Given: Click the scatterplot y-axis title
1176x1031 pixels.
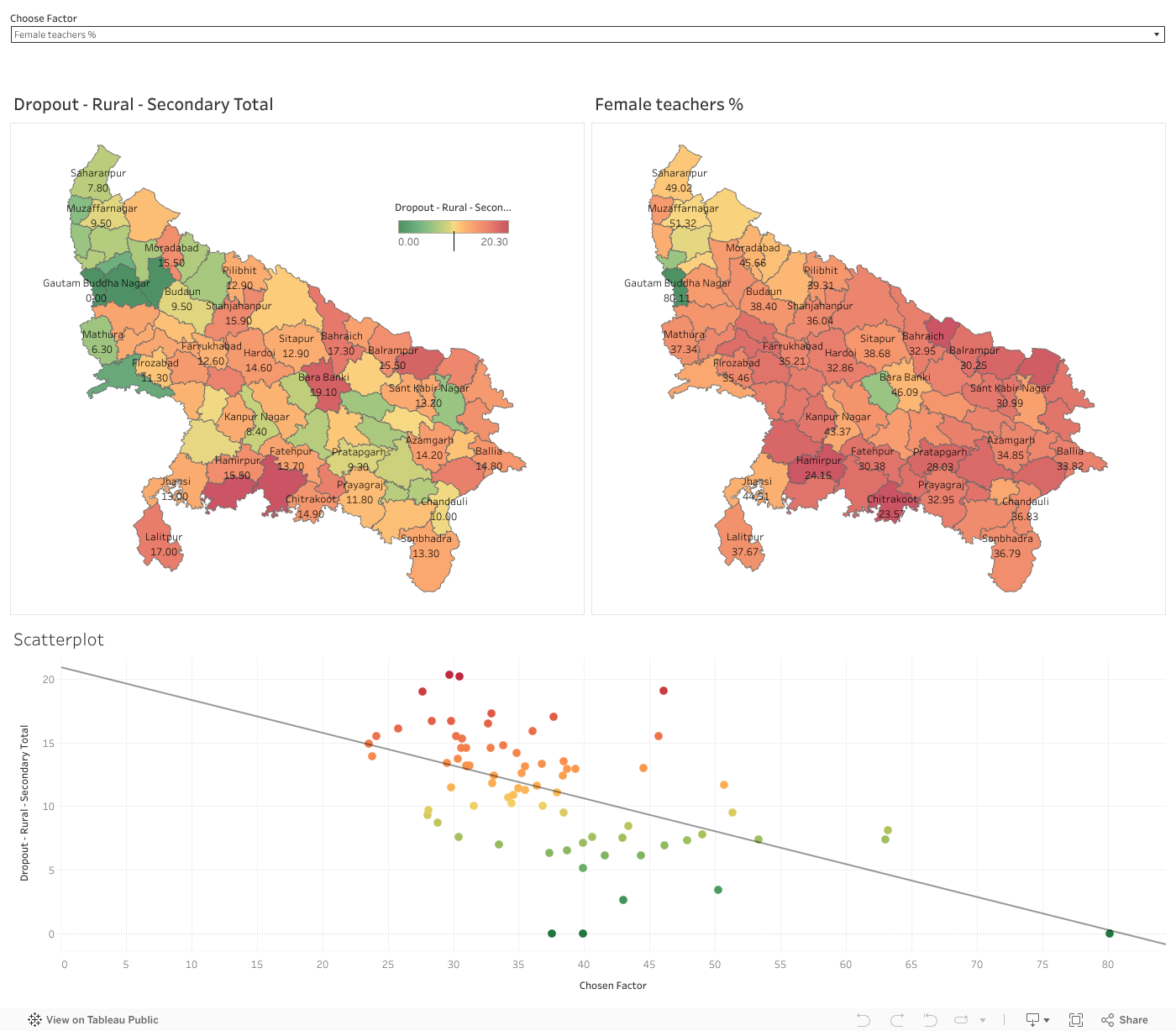Looking at the screenshot, I should (x=24, y=802).
